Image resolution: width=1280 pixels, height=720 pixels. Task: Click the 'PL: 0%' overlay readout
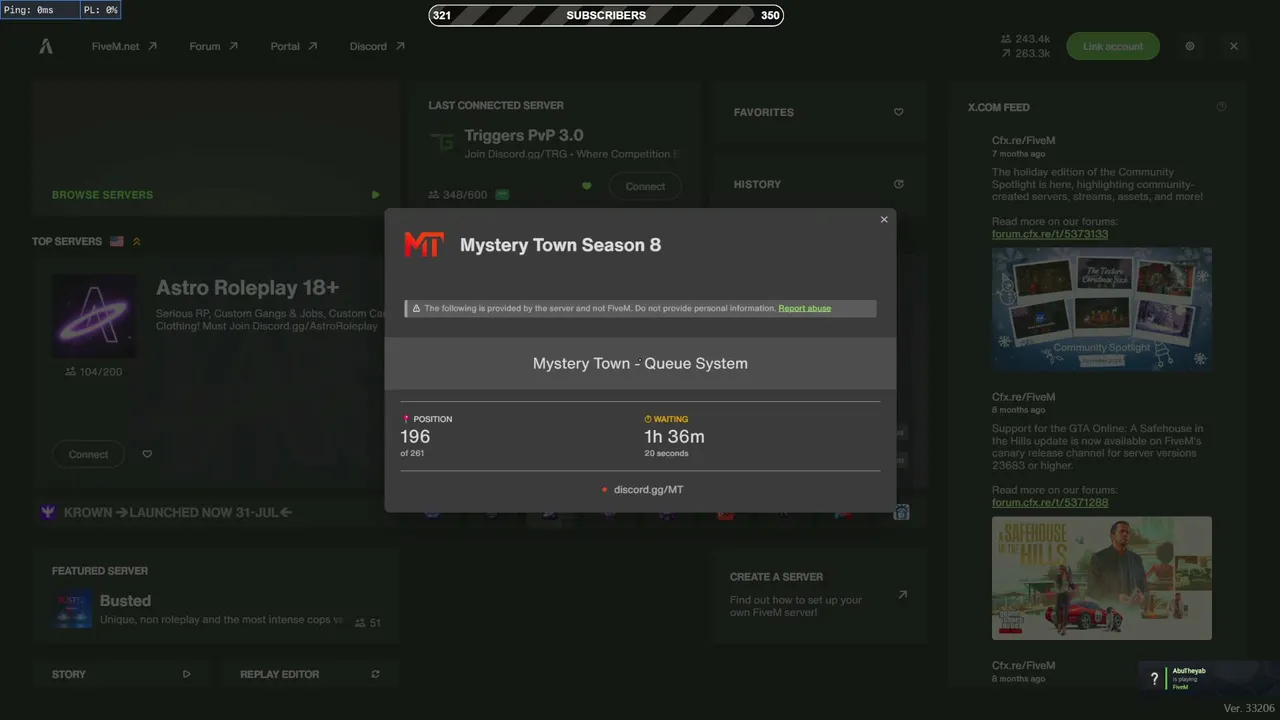coord(100,10)
